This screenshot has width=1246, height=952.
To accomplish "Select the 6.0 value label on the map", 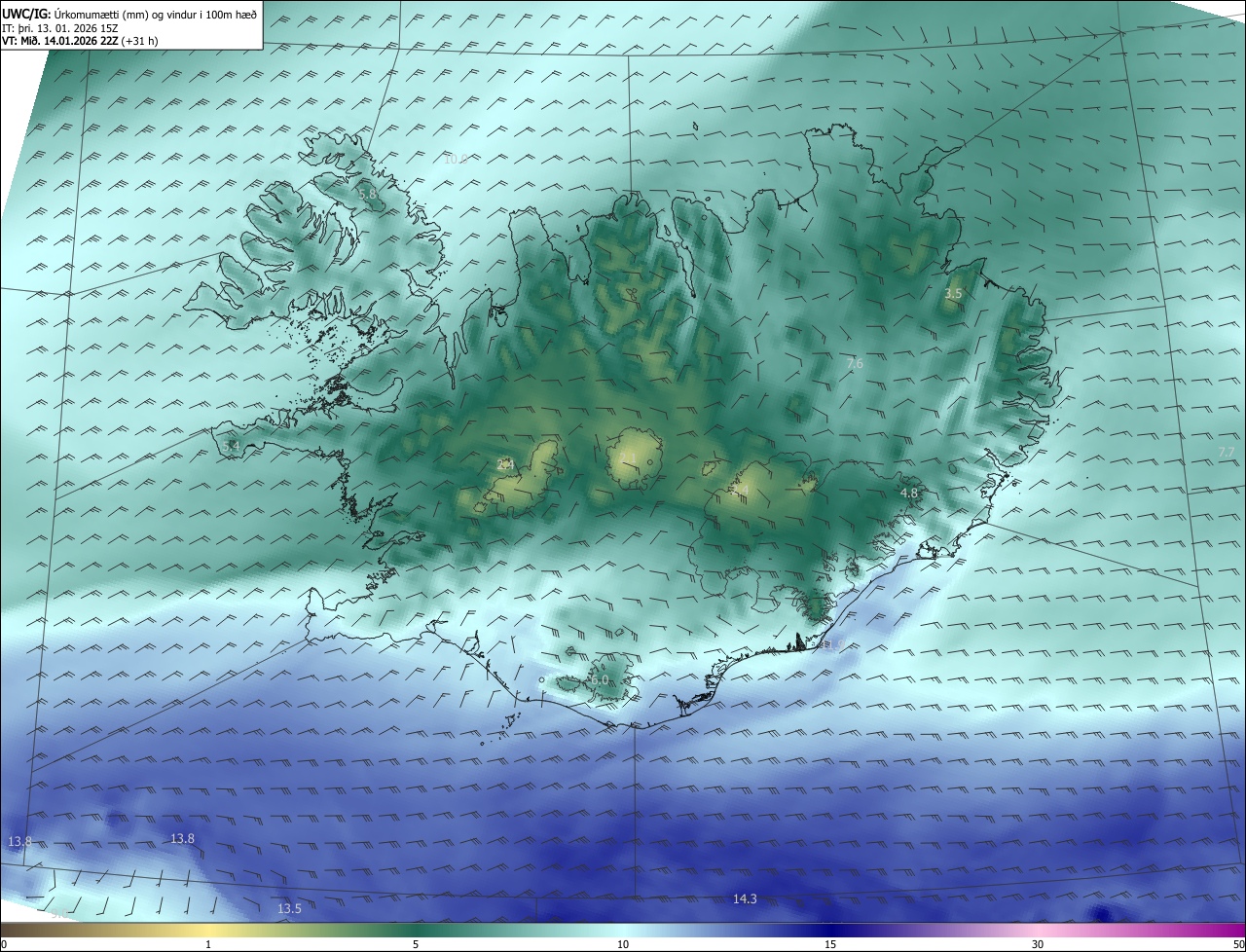I will pos(599,679).
